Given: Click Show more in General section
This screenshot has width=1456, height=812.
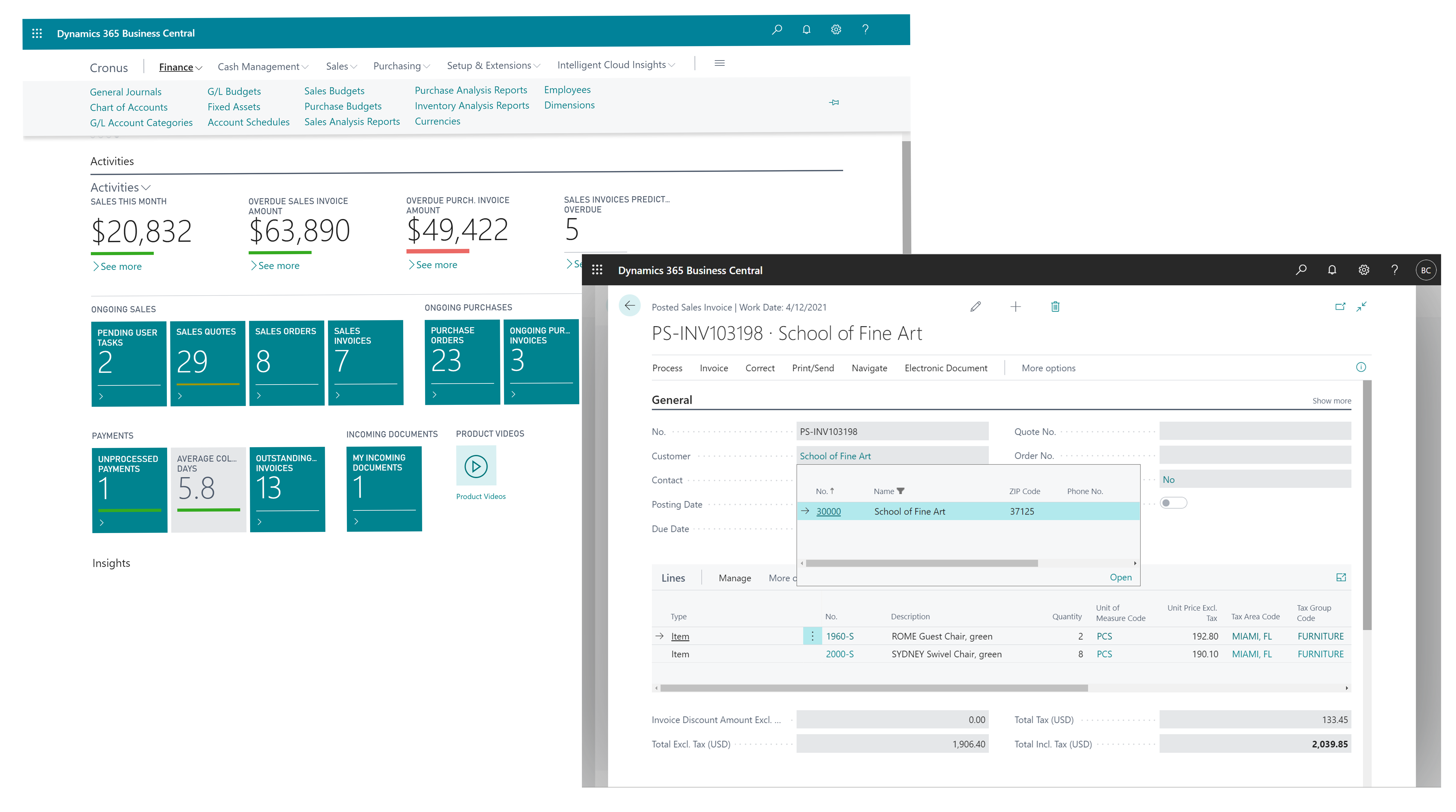Looking at the screenshot, I should [1331, 401].
